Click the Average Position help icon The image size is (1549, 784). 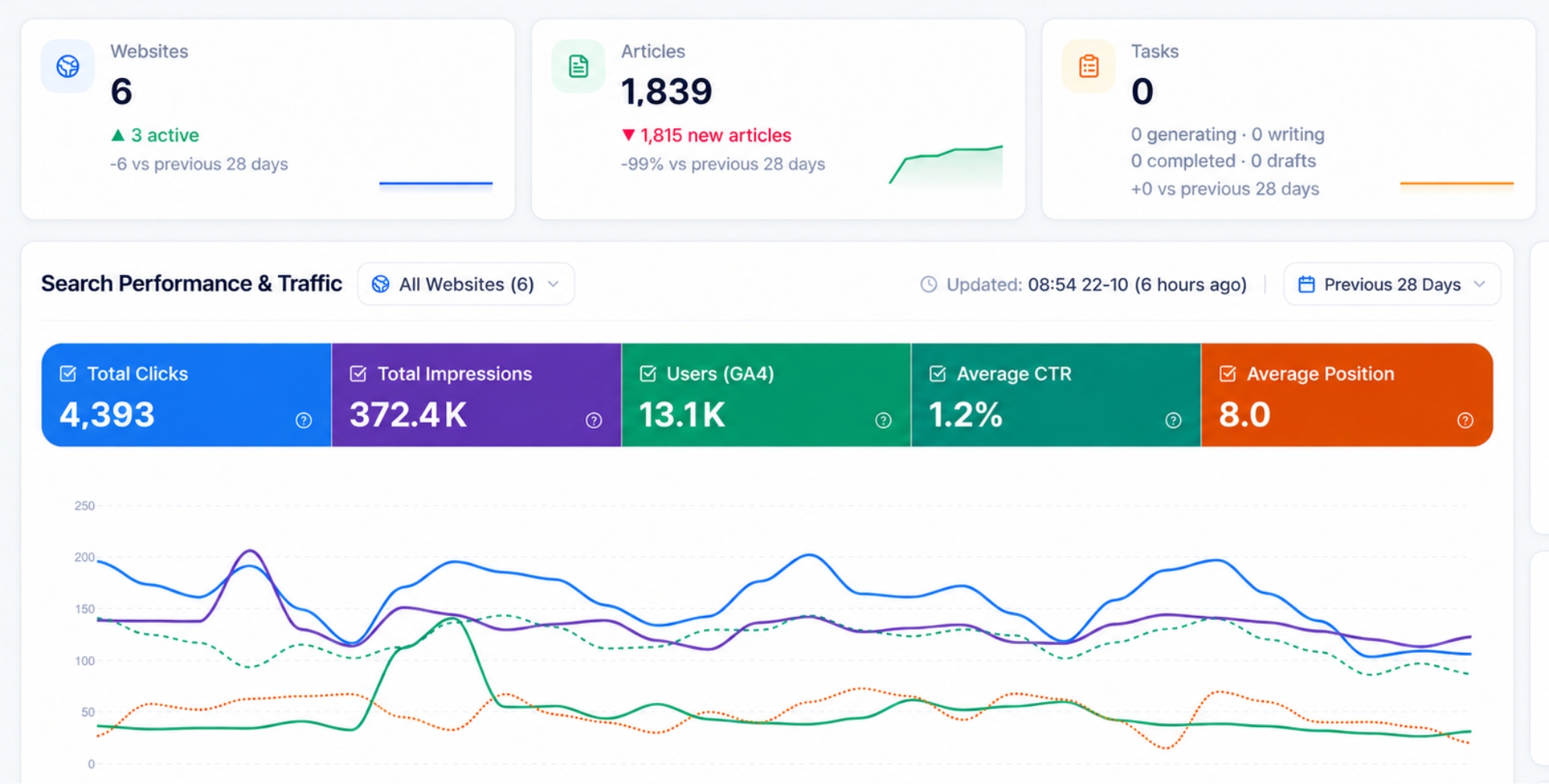coord(1465,421)
